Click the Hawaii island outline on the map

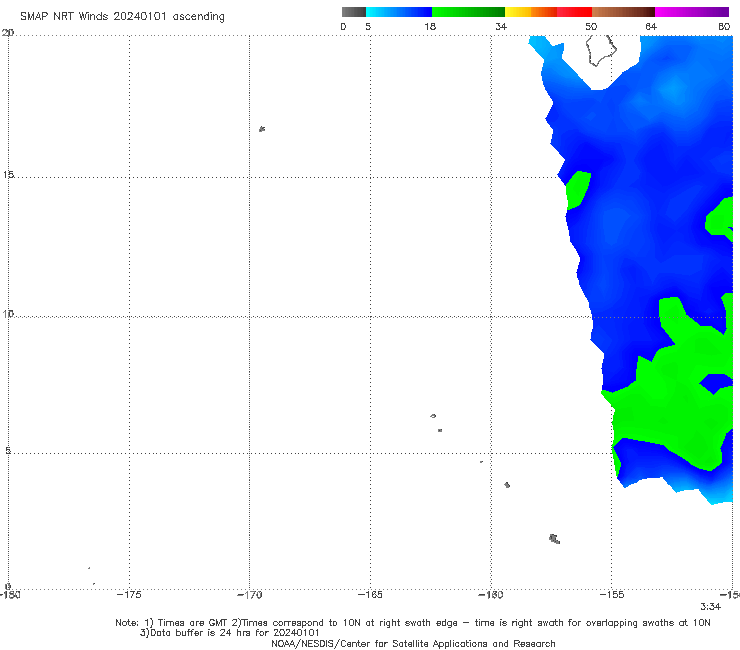click(x=601, y=51)
